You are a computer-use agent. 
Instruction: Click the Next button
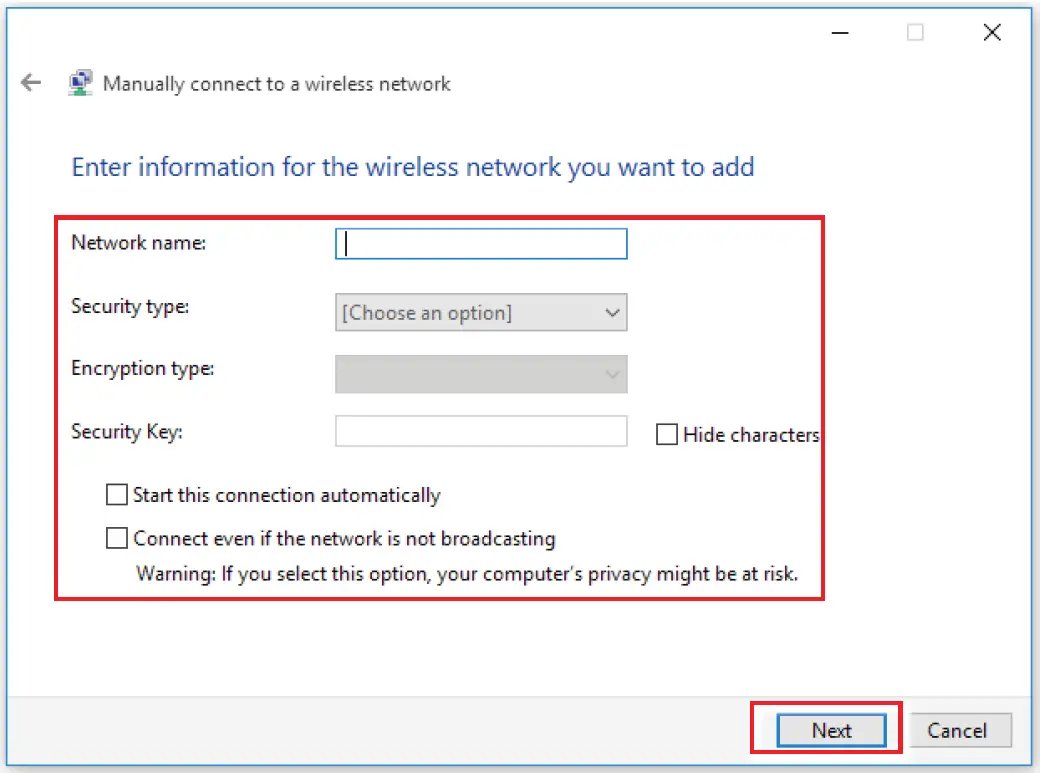click(x=831, y=730)
